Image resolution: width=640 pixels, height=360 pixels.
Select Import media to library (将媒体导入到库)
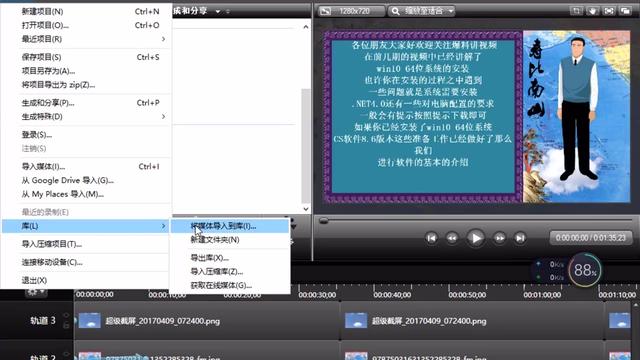click(230, 226)
